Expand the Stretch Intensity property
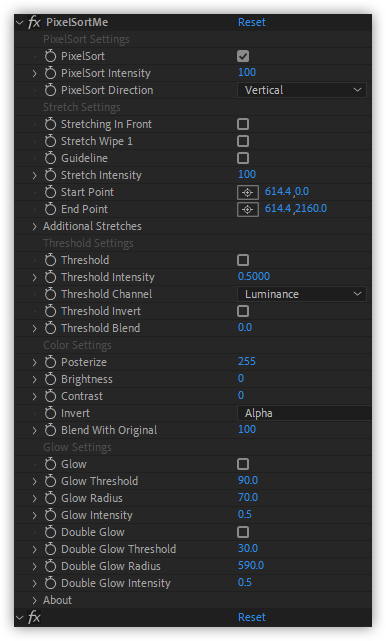Screen dimensions: 386x641 click(35, 175)
